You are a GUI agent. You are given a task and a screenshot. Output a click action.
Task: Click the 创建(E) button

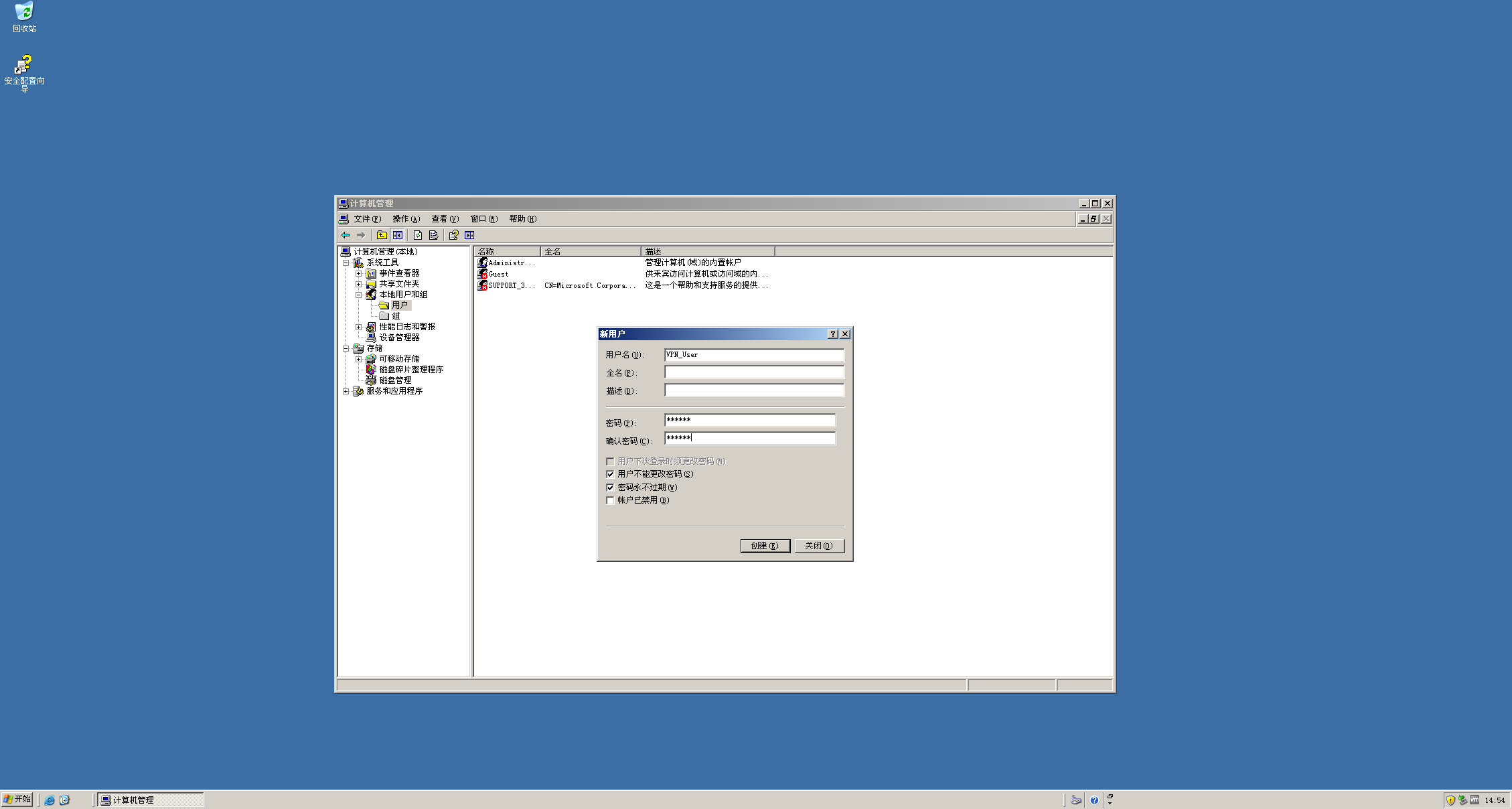[x=765, y=546]
